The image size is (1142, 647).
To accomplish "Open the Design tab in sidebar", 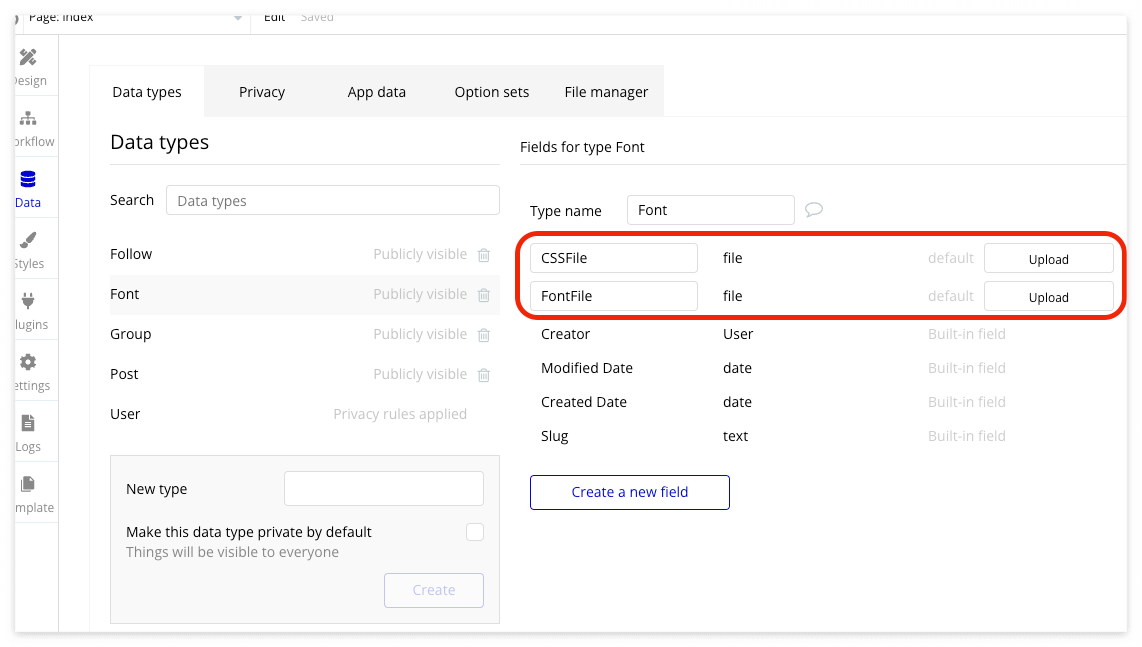I will pos(29,66).
